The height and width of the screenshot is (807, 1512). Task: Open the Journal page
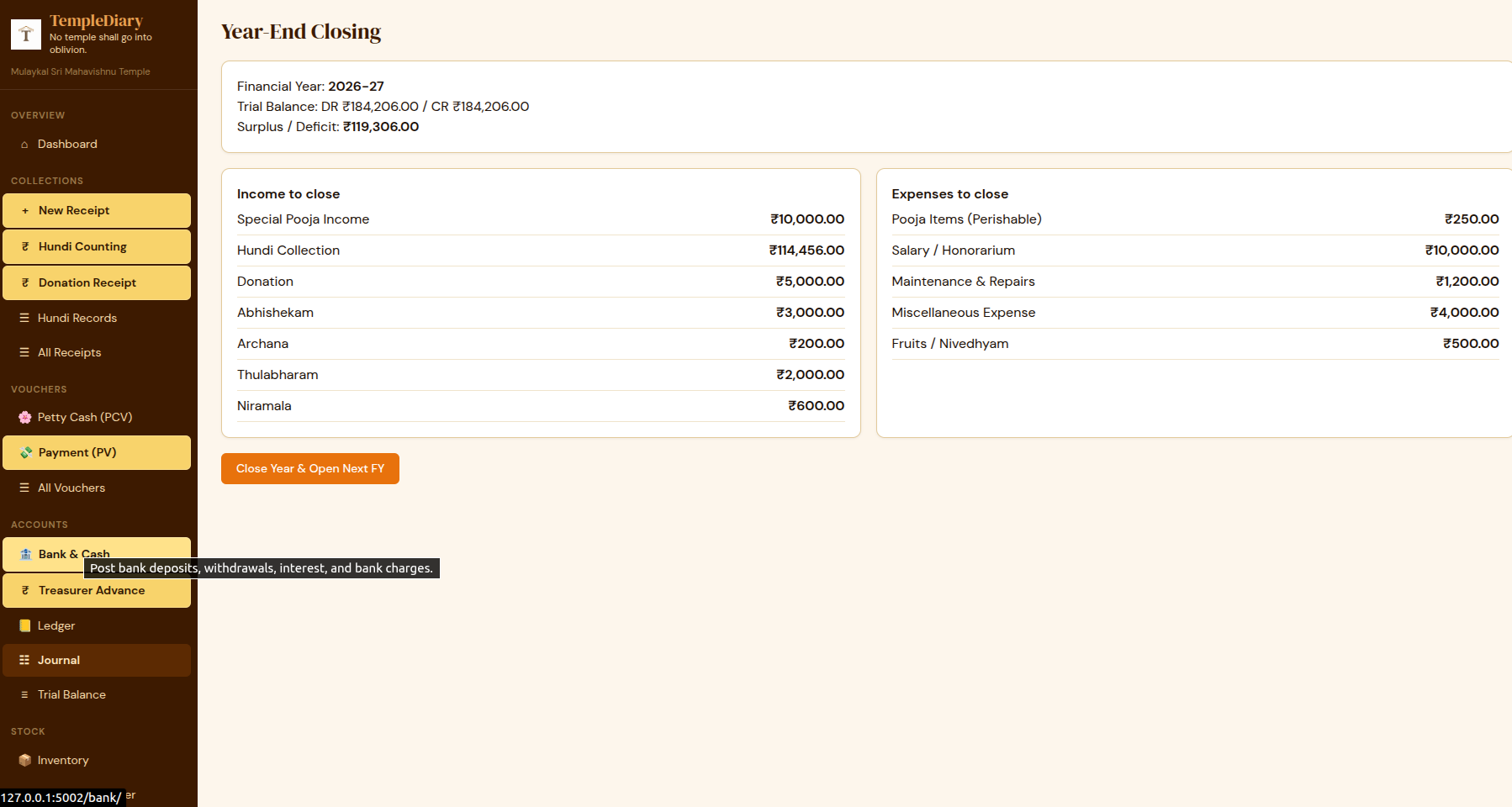point(97,660)
